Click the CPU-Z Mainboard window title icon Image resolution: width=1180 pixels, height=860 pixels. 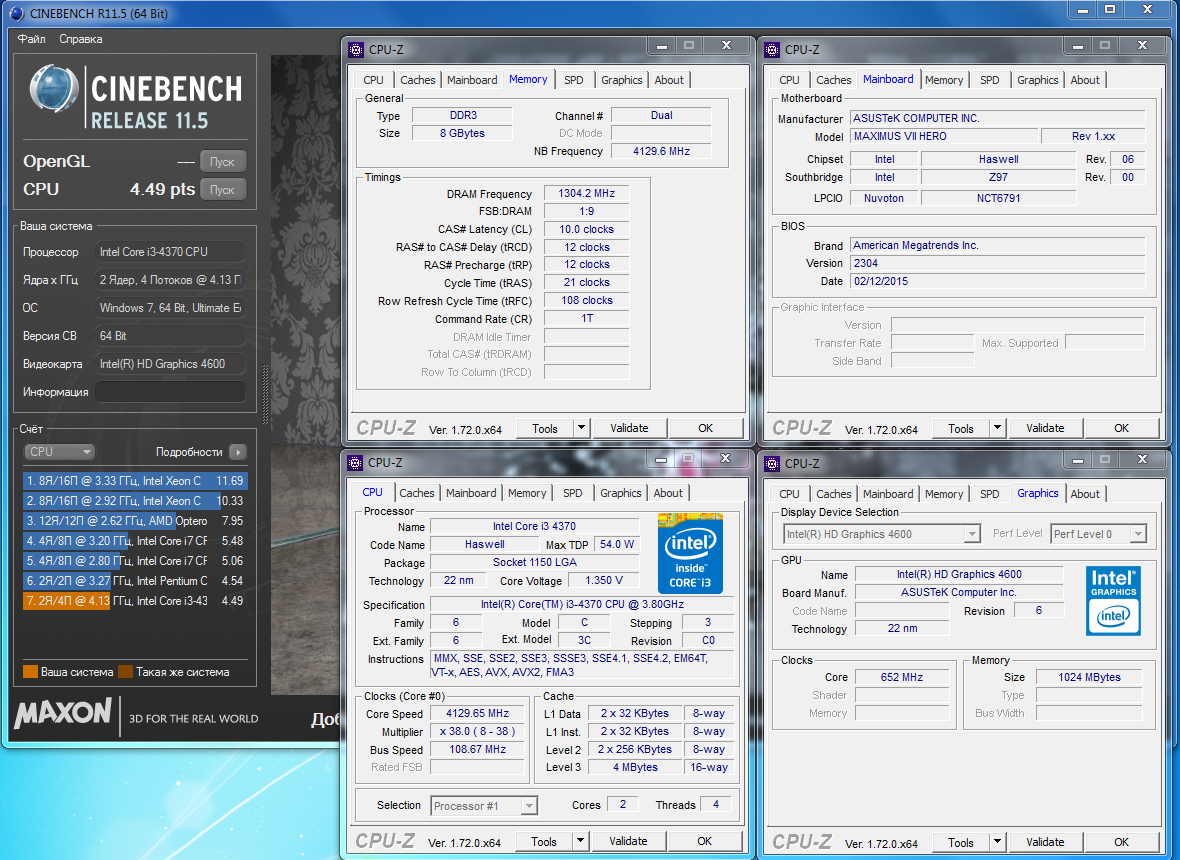pos(772,50)
